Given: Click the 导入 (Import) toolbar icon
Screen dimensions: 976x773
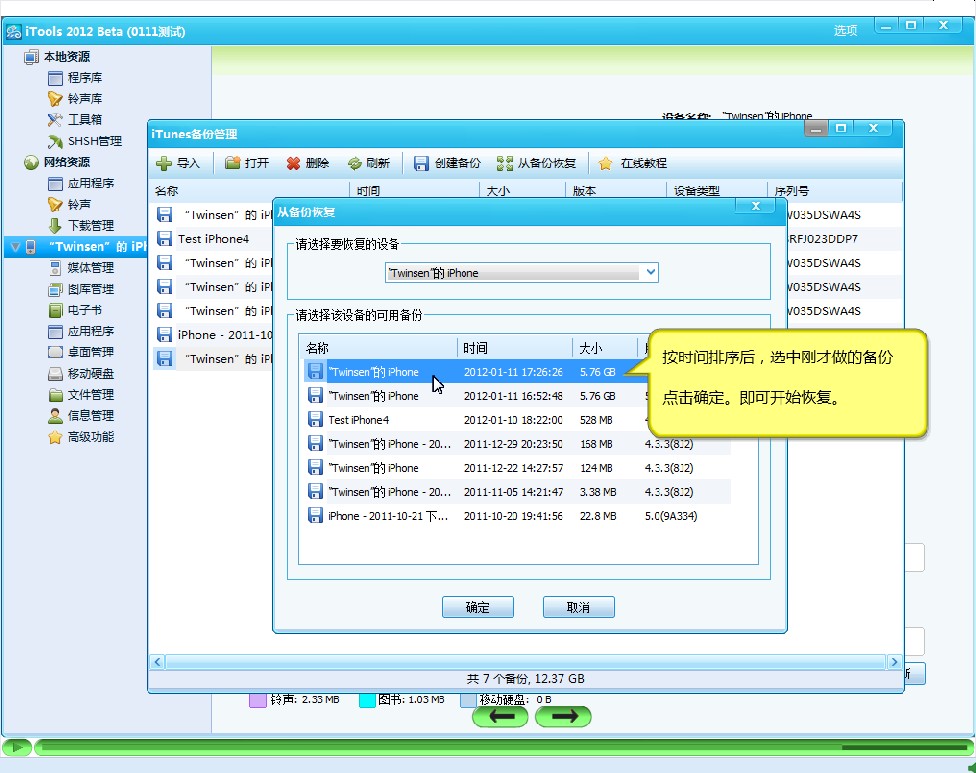Looking at the screenshot, I should point(164,163).
